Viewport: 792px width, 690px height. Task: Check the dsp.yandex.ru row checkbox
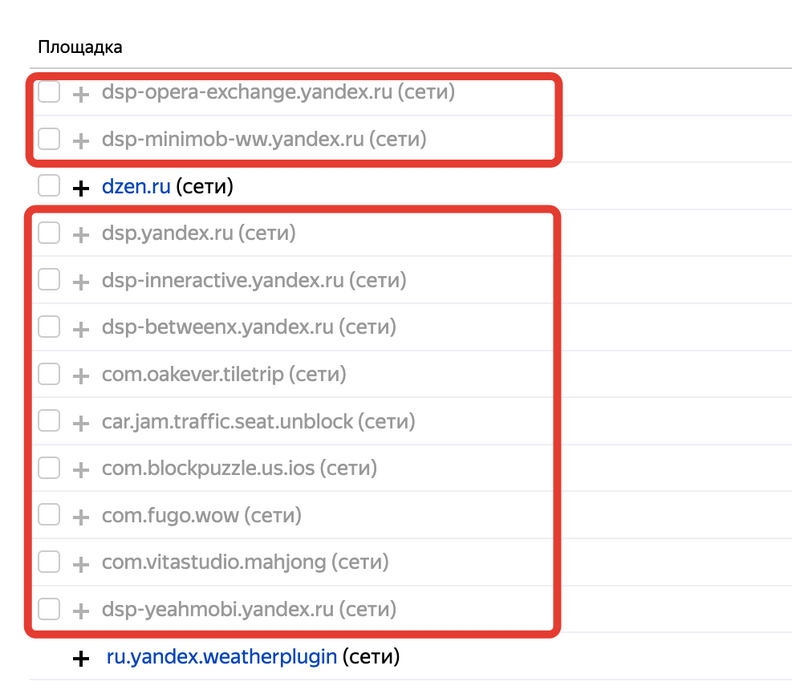49,233
